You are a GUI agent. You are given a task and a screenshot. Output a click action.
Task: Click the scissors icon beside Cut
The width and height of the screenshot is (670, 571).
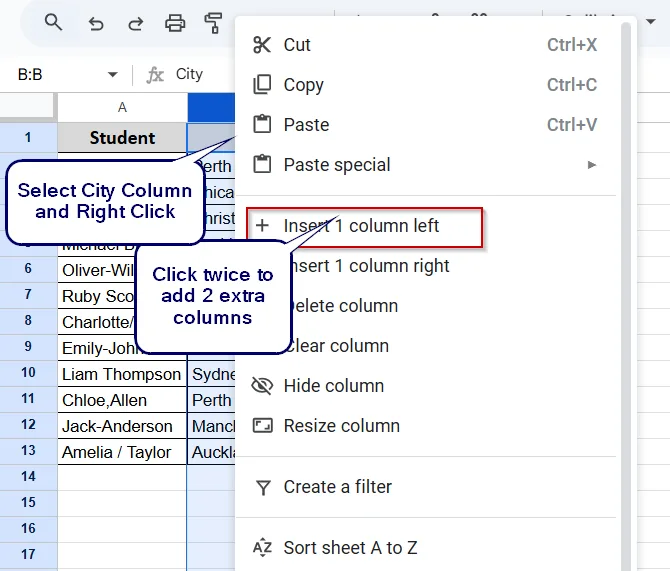click(x=262, y=44)
